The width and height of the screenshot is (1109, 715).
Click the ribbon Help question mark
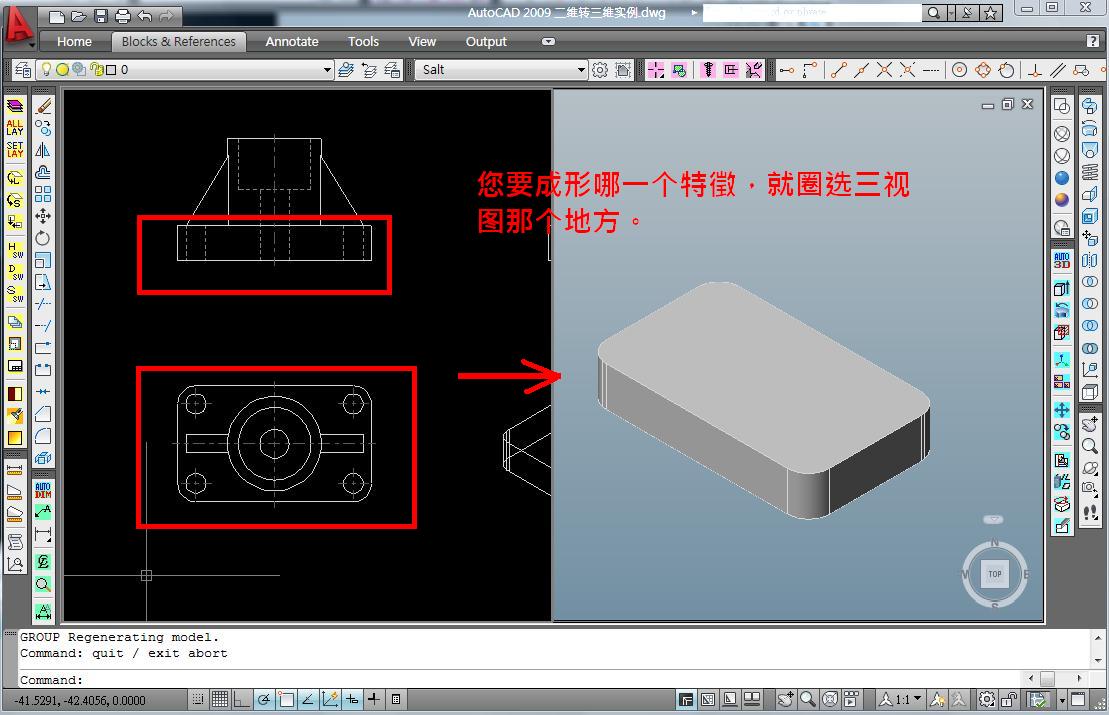tap(1093, 41)
